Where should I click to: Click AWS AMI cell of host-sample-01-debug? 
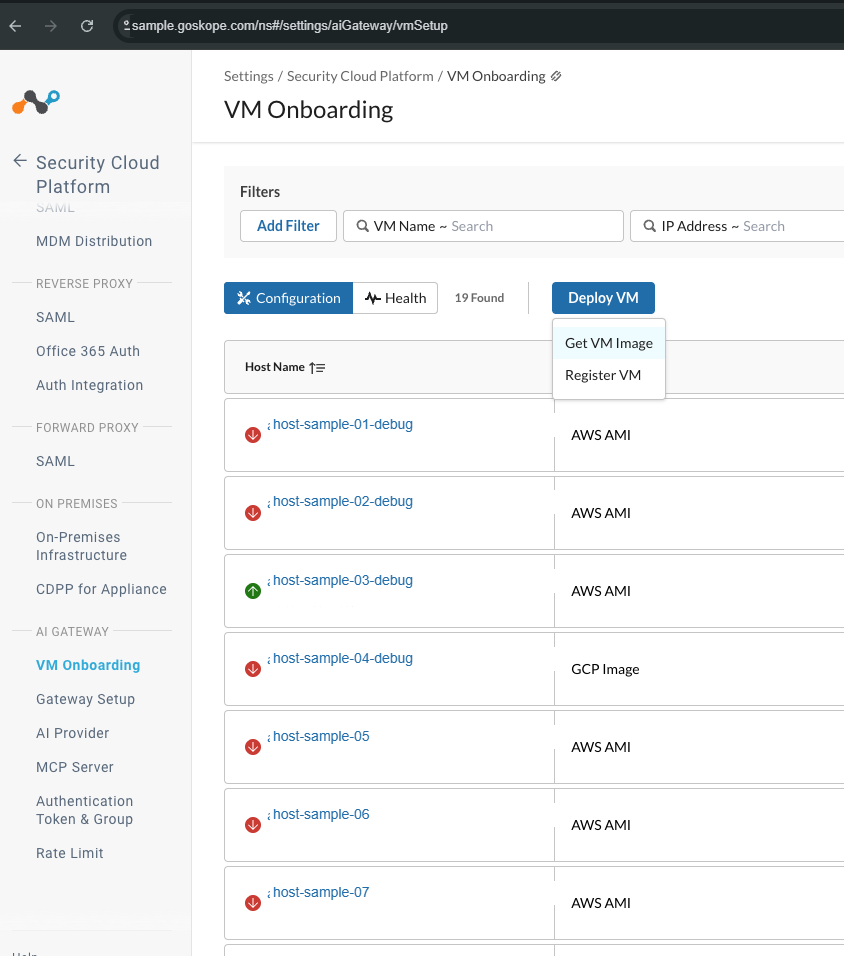tap(601, 435)
